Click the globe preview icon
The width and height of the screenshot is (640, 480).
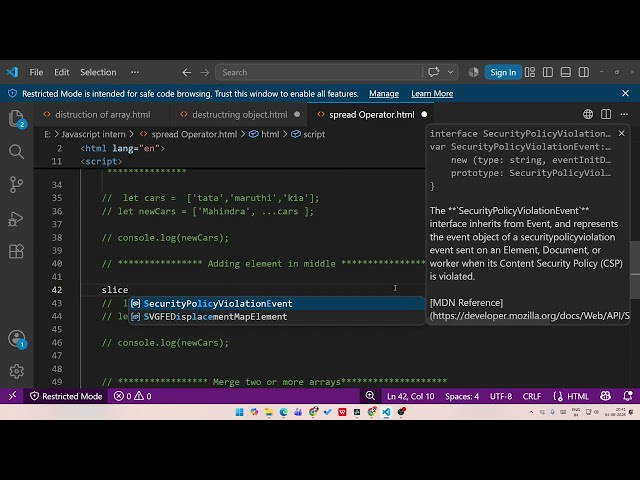point(588,114)
